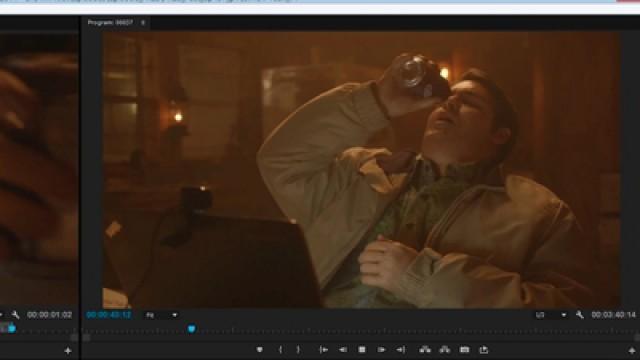Click the Source Monitor playhead marker
Image resolution: width=640 pixels, height=360 pixels.
point(12,328)
